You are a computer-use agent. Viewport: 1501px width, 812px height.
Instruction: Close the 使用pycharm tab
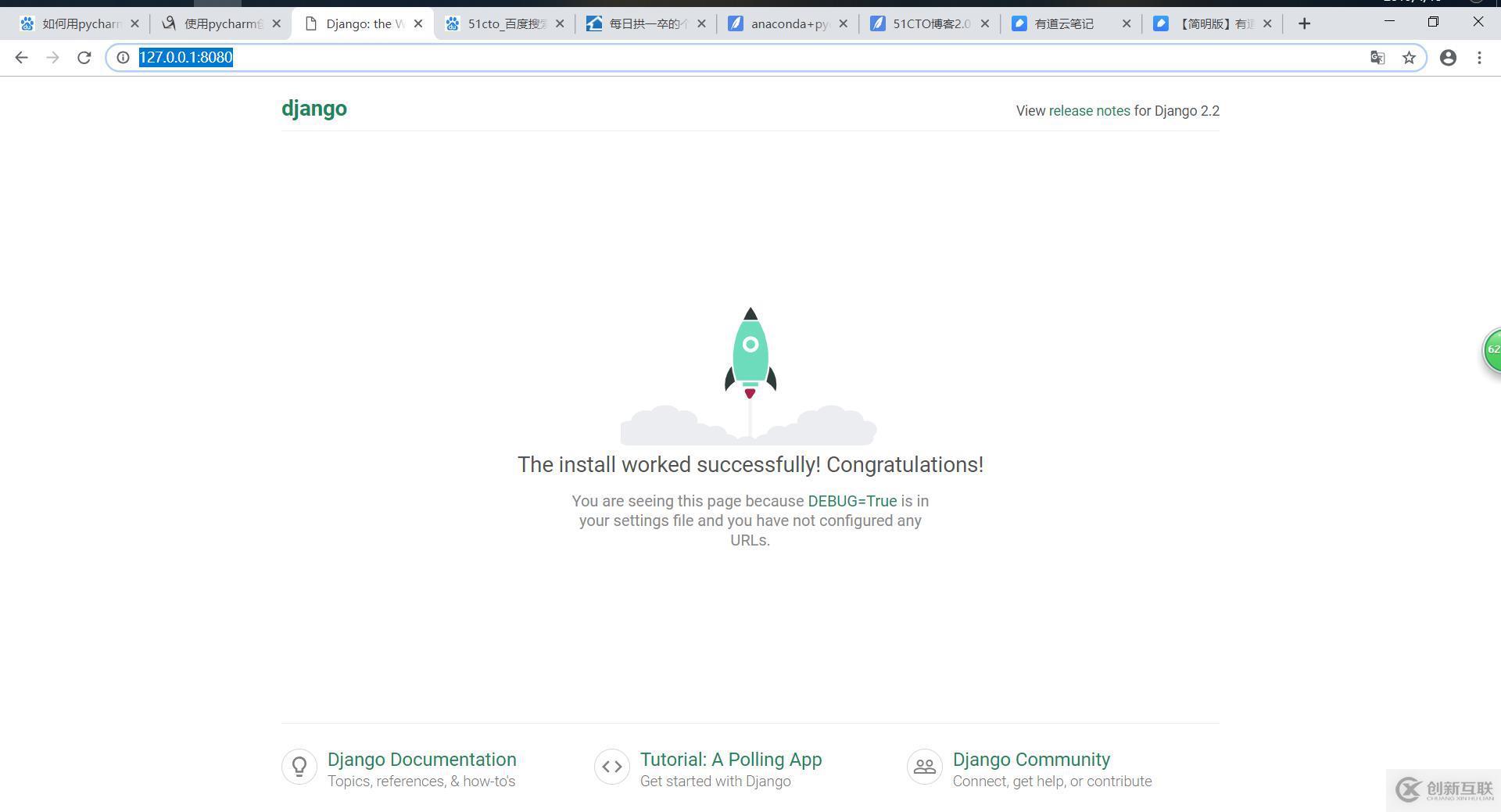click(276, 23)
